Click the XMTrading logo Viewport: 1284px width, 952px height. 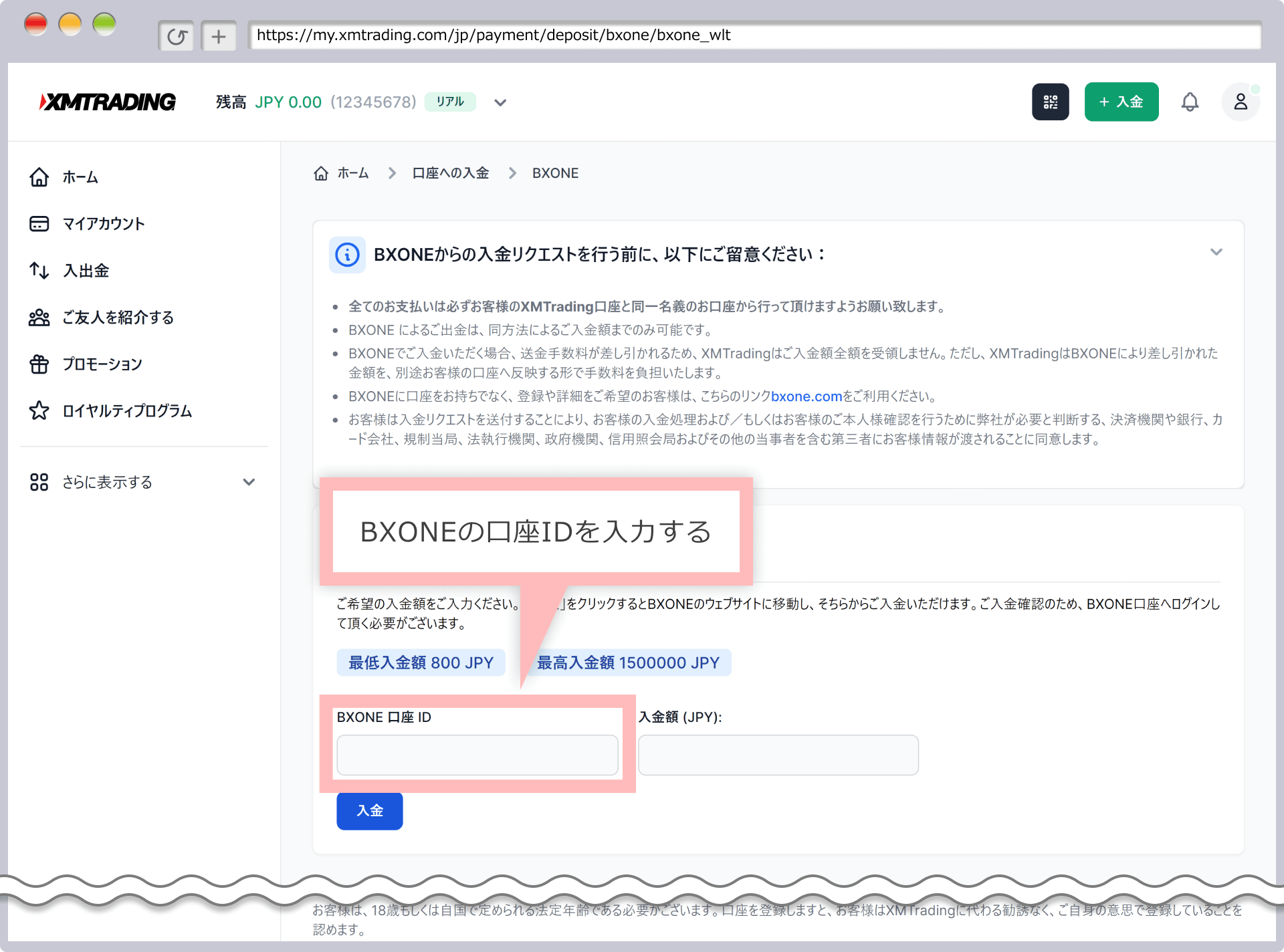108,102
